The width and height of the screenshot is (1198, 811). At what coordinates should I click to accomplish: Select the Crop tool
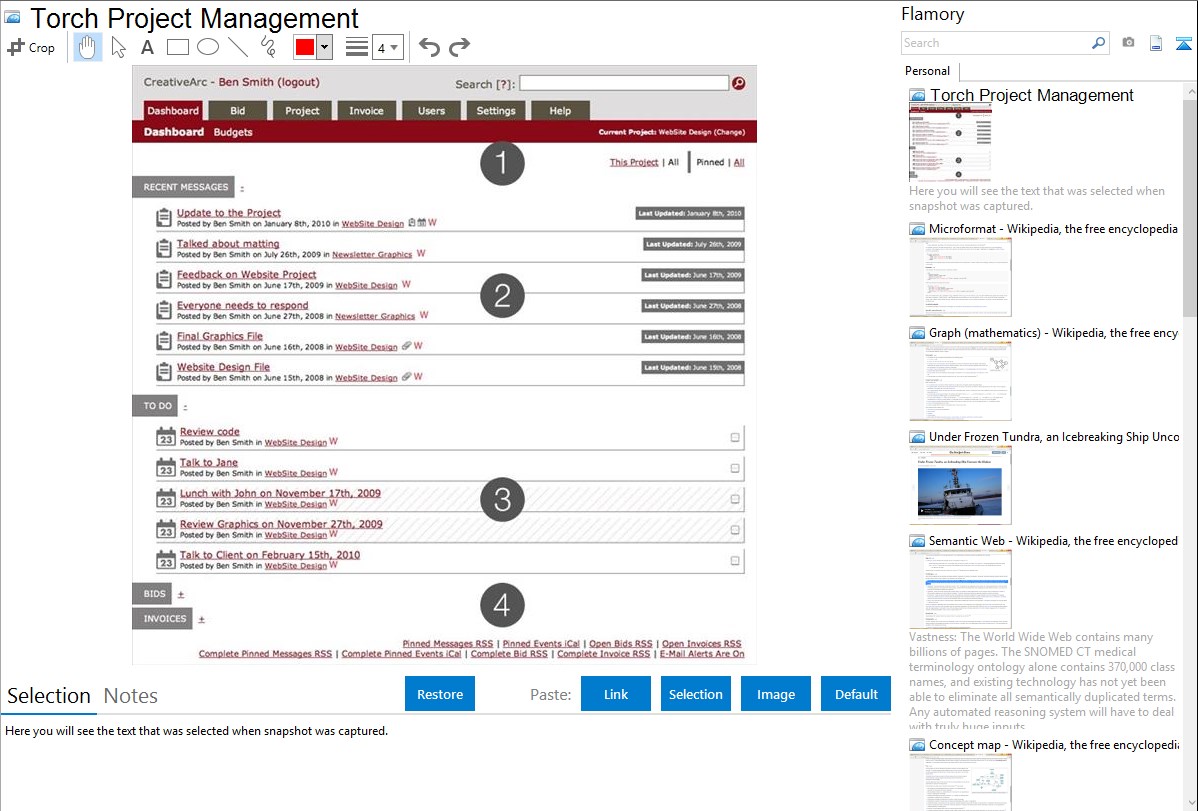tap(31, 47)
